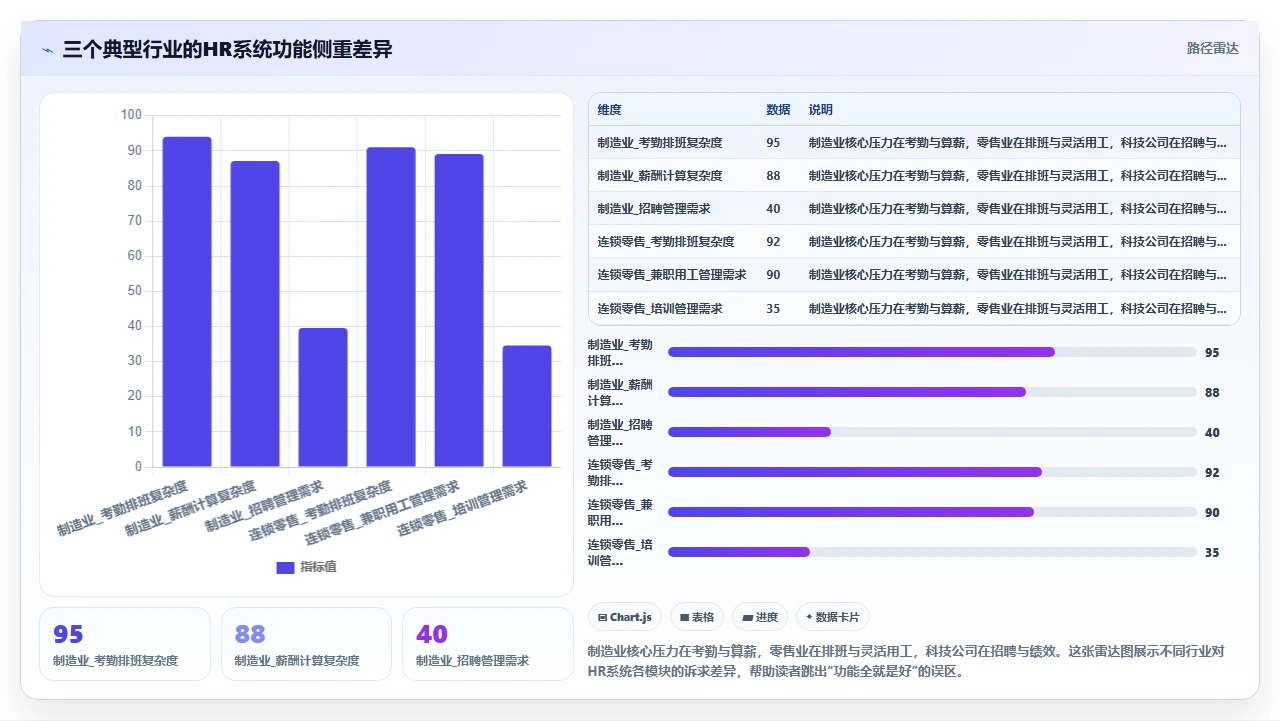The width and height of the screenshot is (1280, 721).
Task: Click the 连锁零售_兼职用工管理需求 bar in the chart
Action: [x=459, y=310]
